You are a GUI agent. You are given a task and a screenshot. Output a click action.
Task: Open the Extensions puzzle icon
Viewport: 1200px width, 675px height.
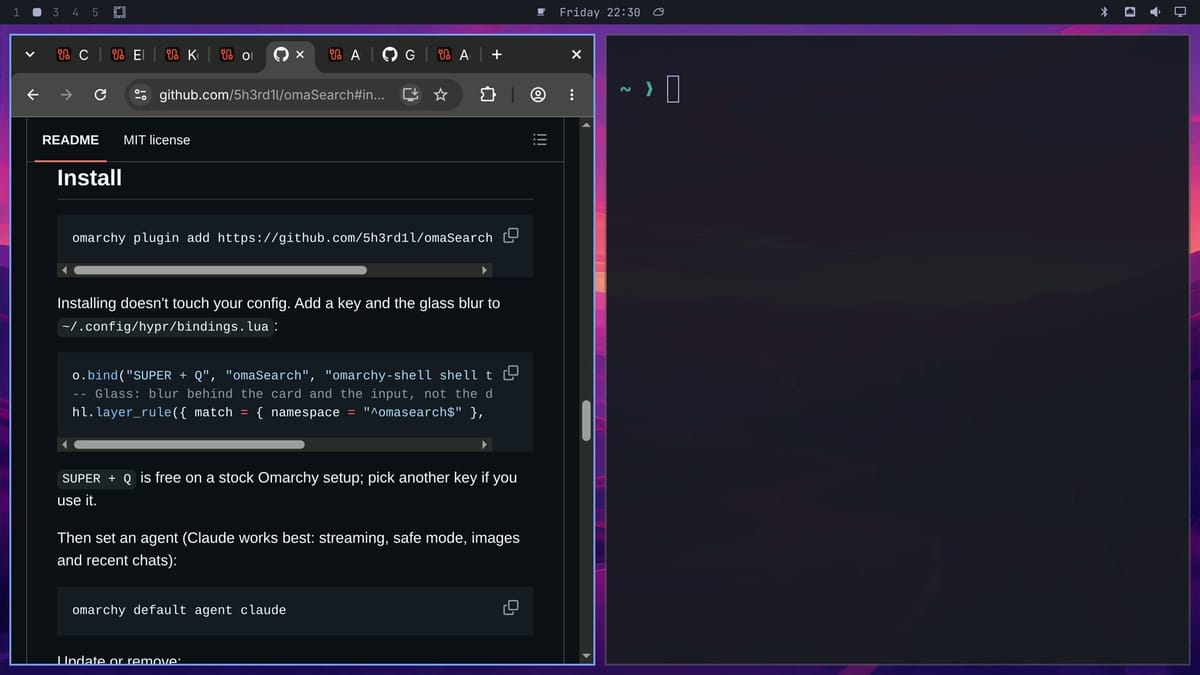click(488, 95)
